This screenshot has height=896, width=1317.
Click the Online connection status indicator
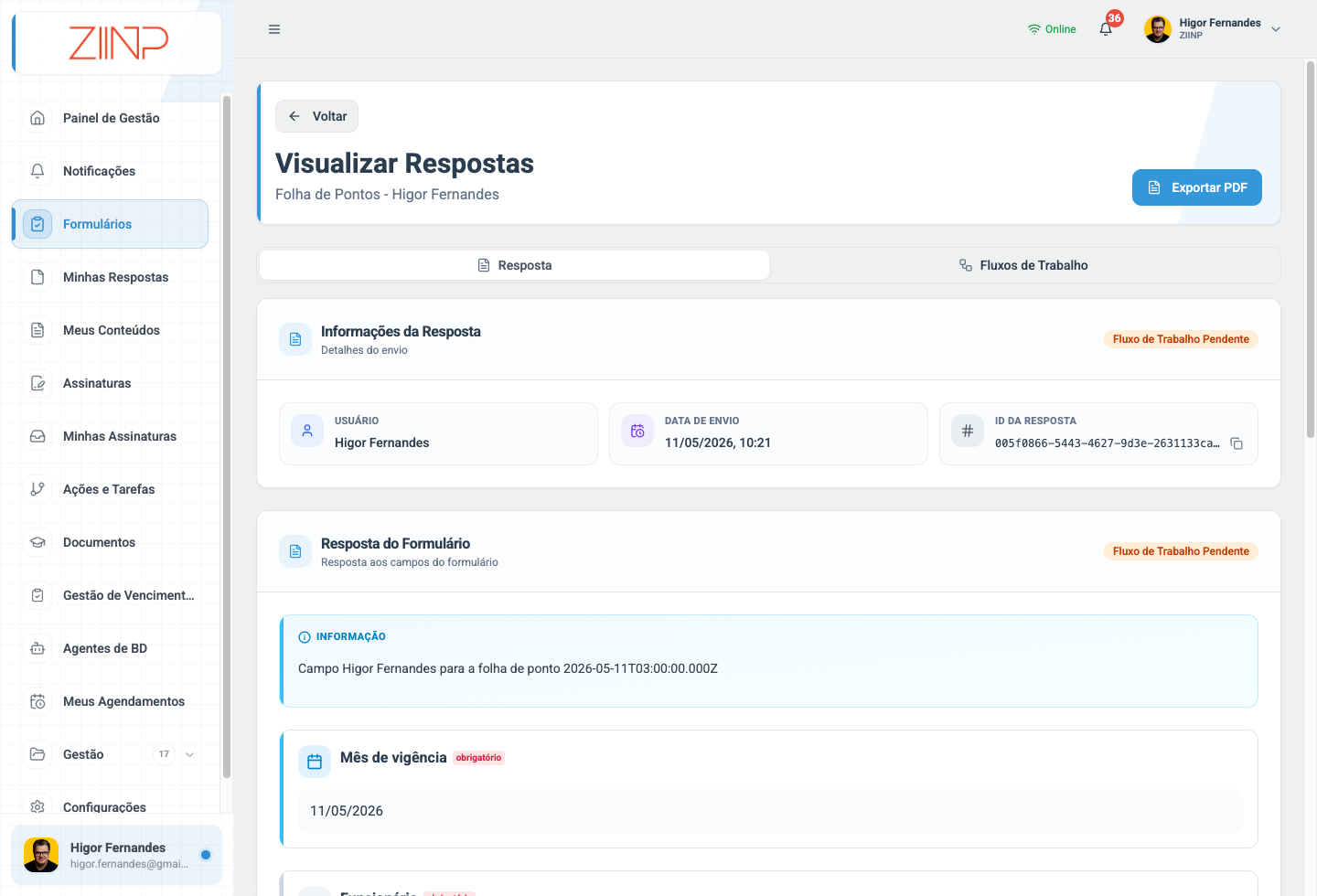[x=1052, y=29]
